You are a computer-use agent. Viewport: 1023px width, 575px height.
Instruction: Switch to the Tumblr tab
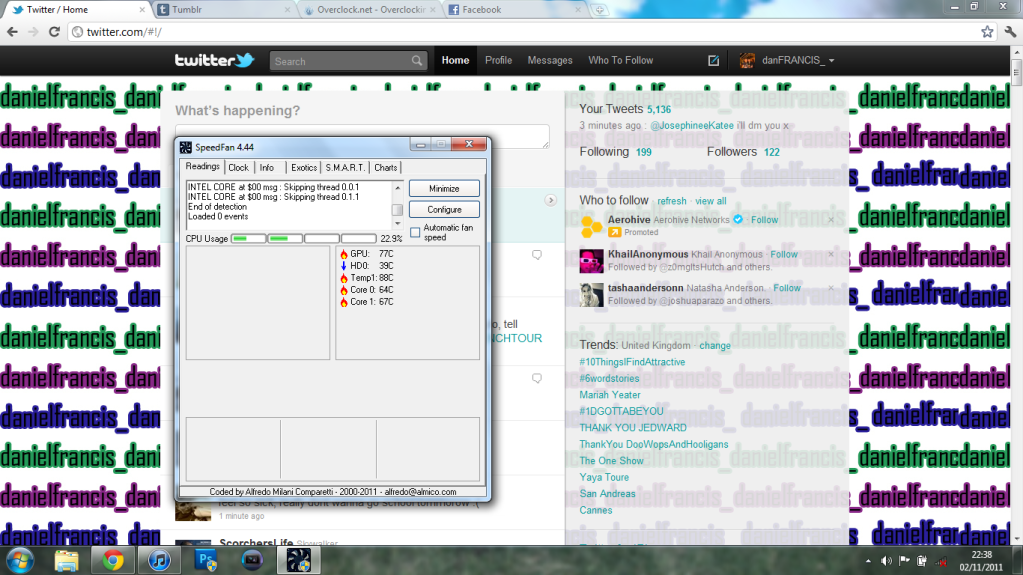coord(224,10)
